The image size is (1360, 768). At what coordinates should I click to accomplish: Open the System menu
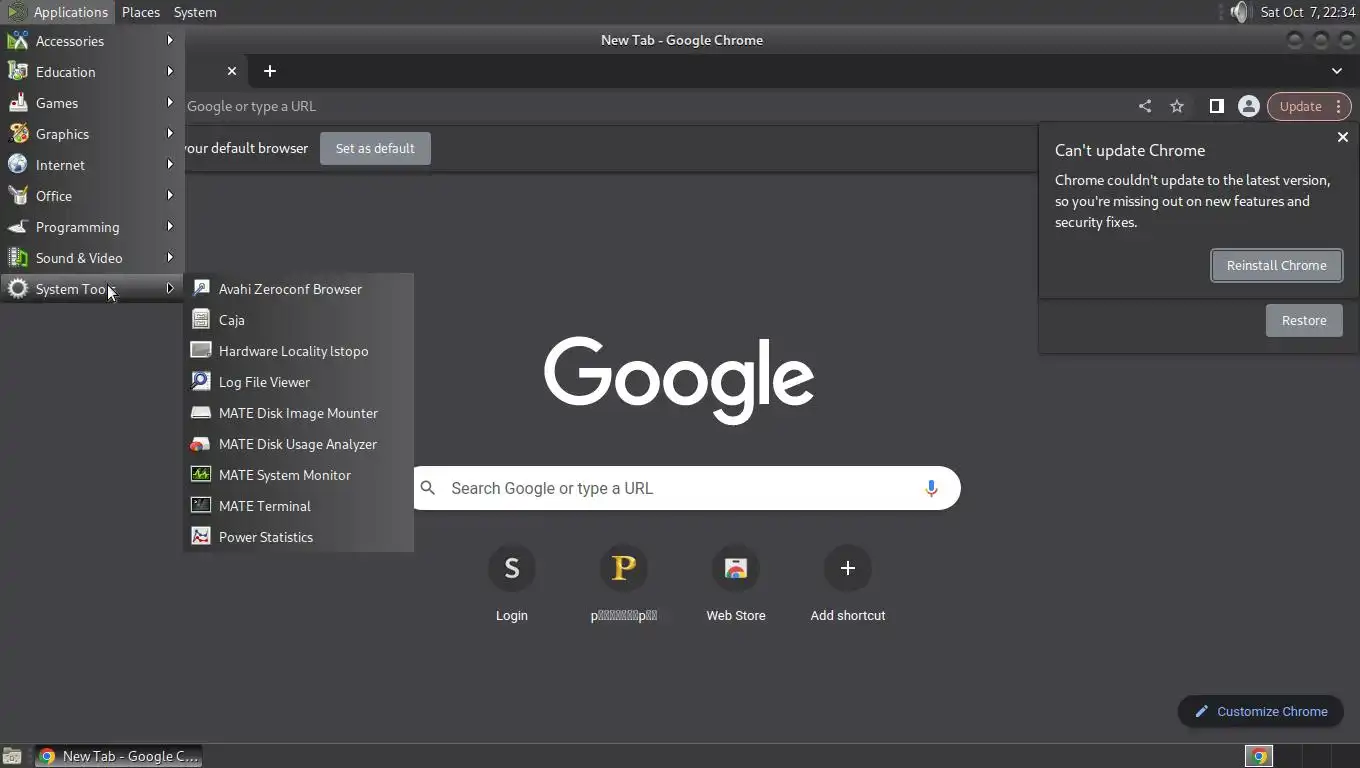(195, 12)
